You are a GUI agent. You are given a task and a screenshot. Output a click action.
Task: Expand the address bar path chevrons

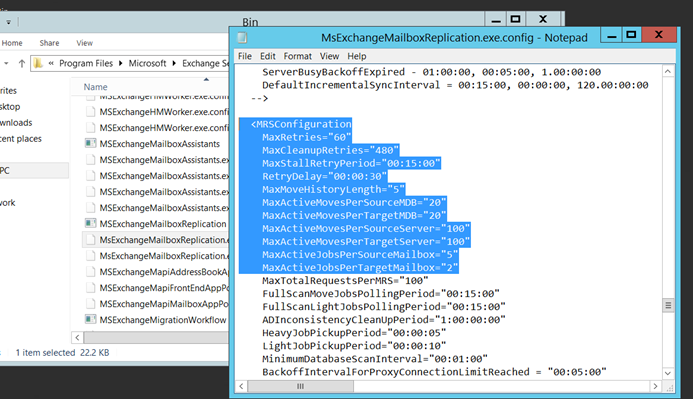point(51,64)
